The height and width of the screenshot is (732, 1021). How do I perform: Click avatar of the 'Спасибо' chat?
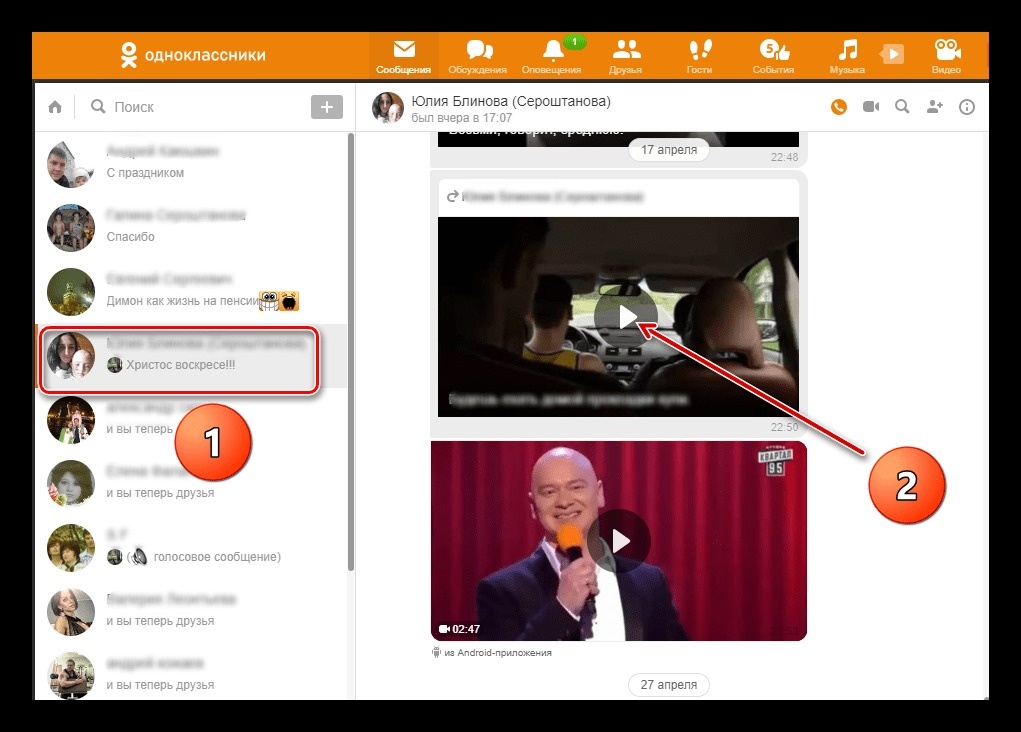[71, 227]
